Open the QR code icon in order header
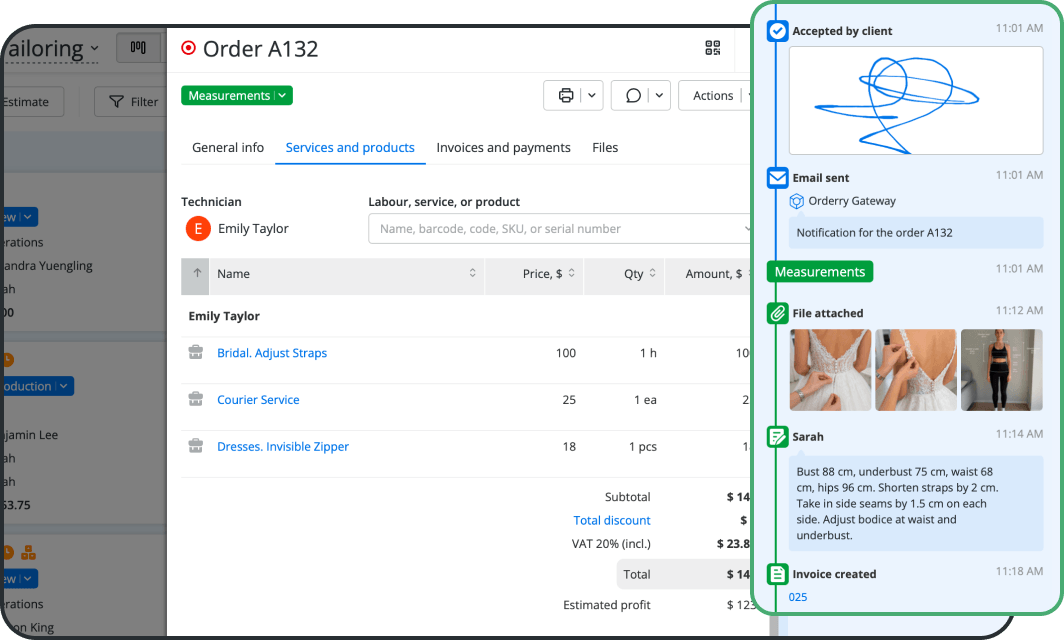 pyautogui.click(x=712, y=48)
